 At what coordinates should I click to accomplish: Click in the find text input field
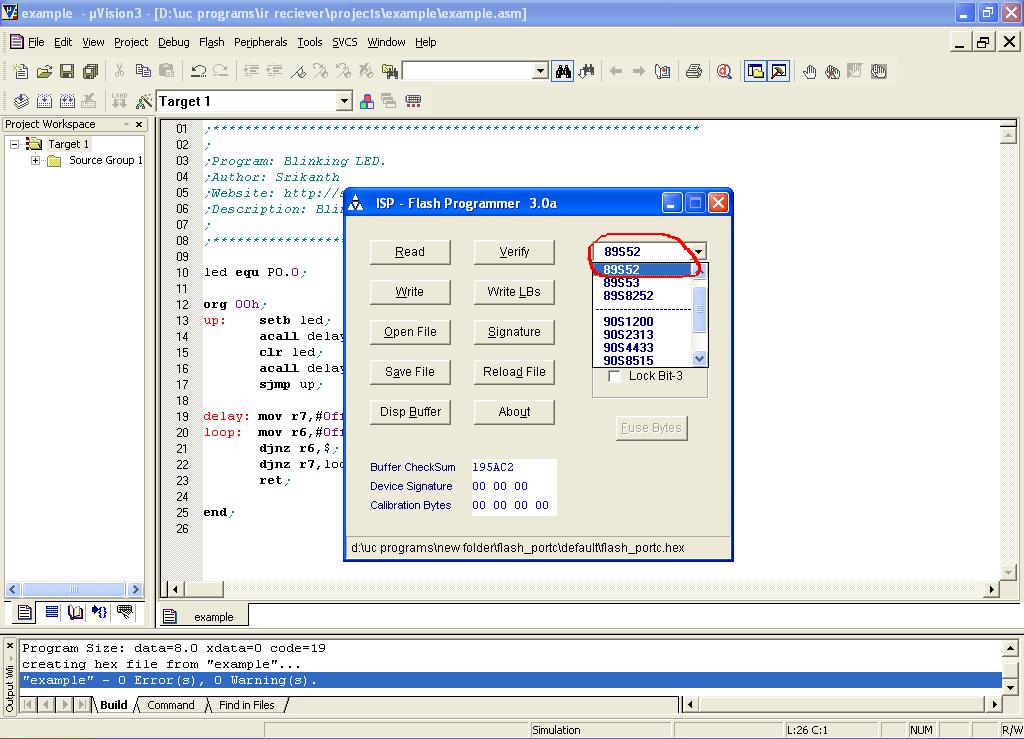point(468,71)
